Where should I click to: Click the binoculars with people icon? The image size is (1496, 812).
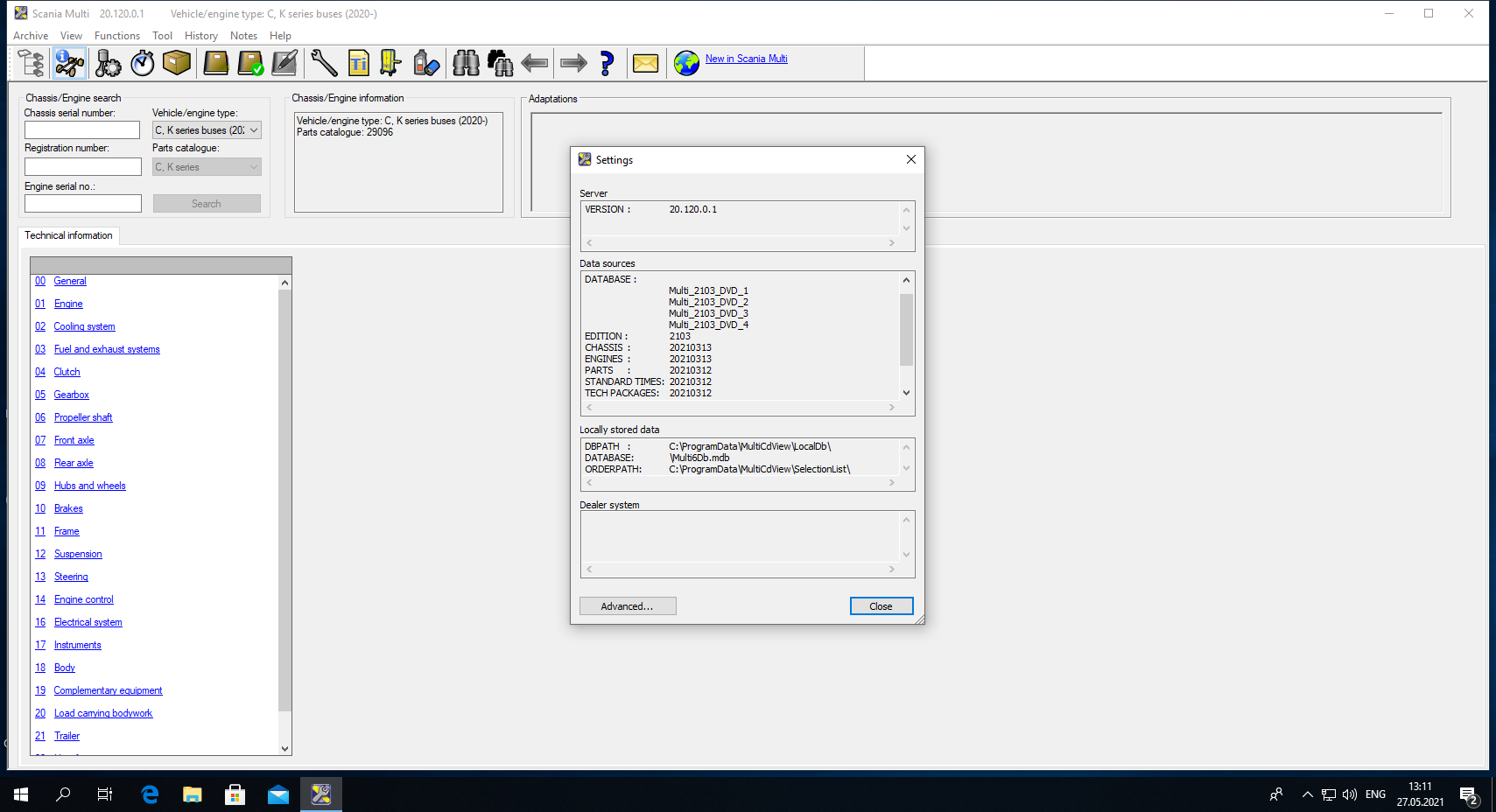tap(500, 63)
